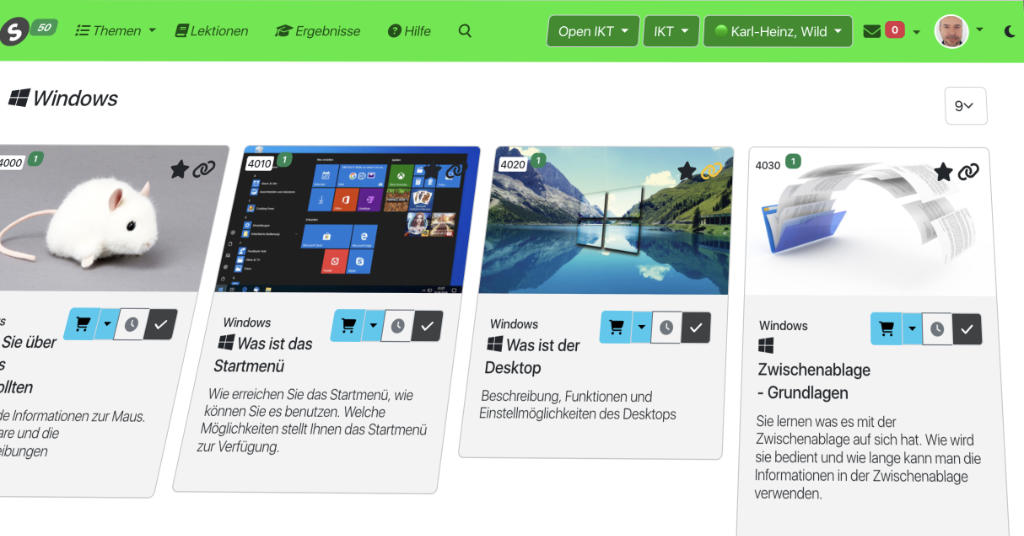Click the clock icon on the Desktop card

(x=666, y=327)
